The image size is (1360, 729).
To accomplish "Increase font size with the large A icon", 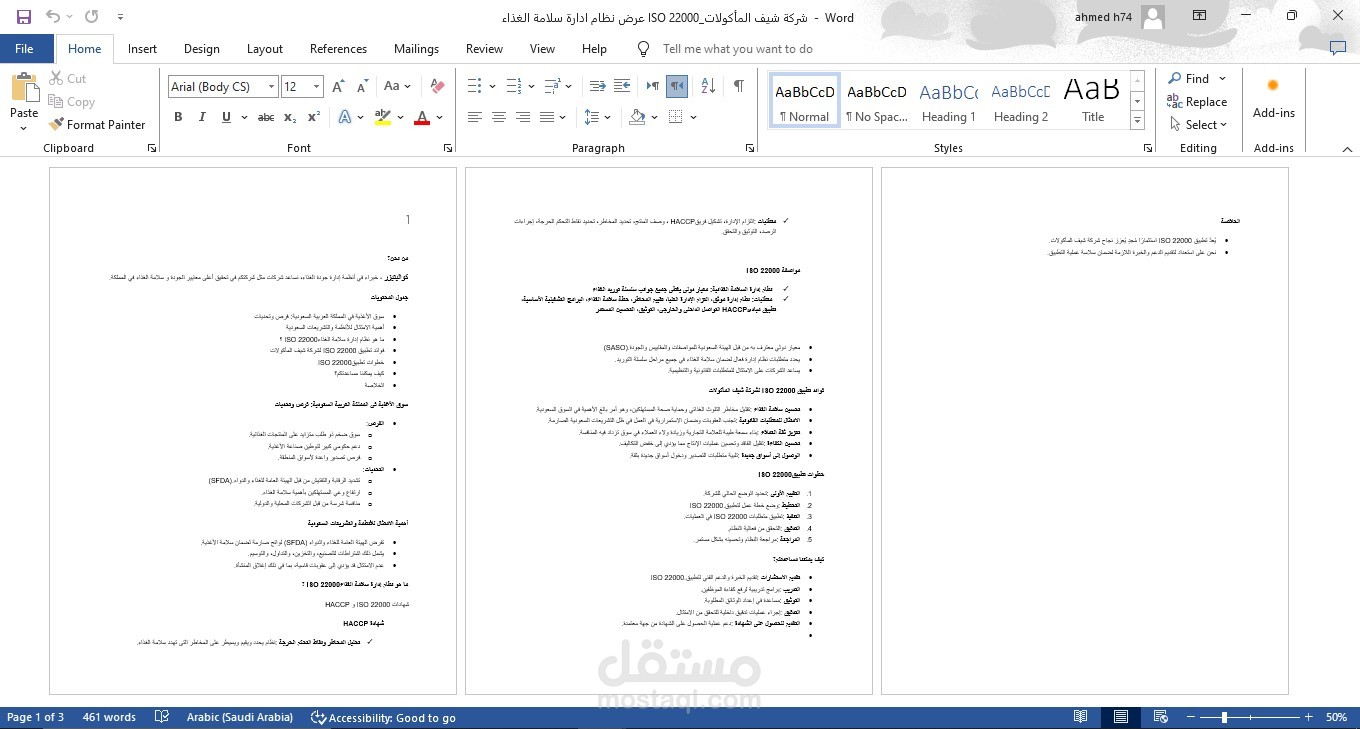I will point(338,87).
